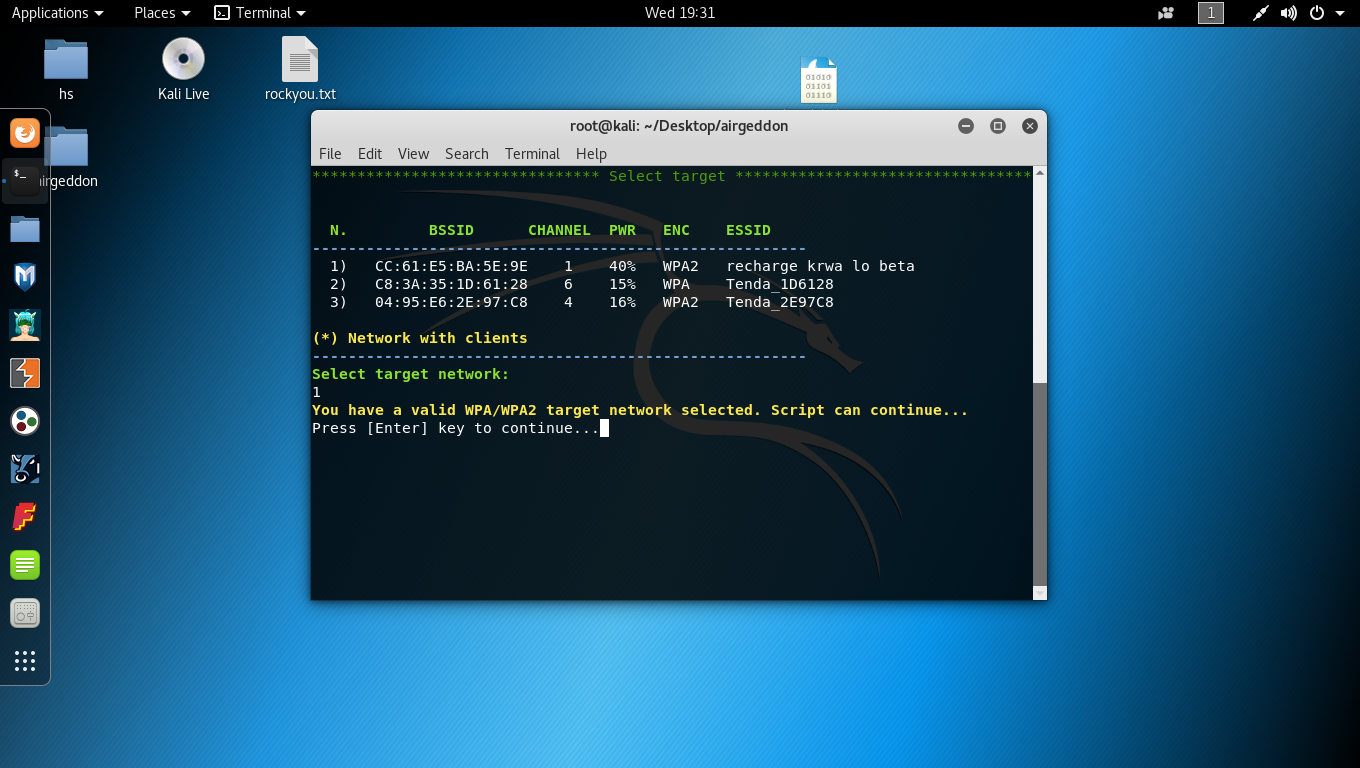
Task: Close the airgeddon terminal window
Action: 1029,126
